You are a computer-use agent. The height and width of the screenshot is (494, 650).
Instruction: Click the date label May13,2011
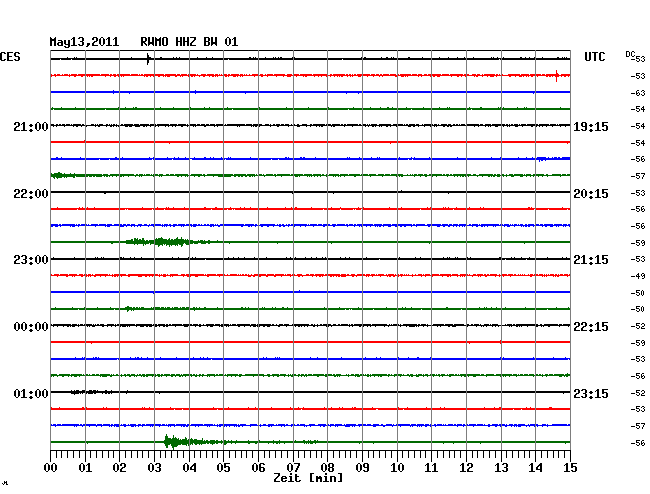(84, 42)
